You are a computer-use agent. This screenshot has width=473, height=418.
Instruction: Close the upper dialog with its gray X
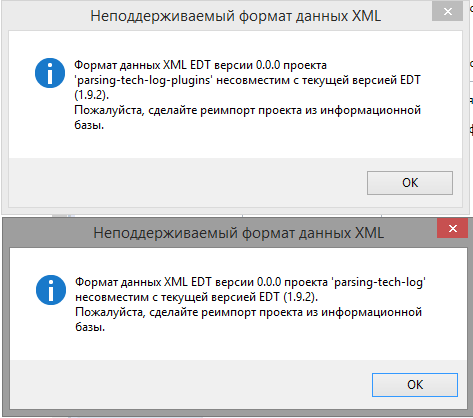[448, 12]
